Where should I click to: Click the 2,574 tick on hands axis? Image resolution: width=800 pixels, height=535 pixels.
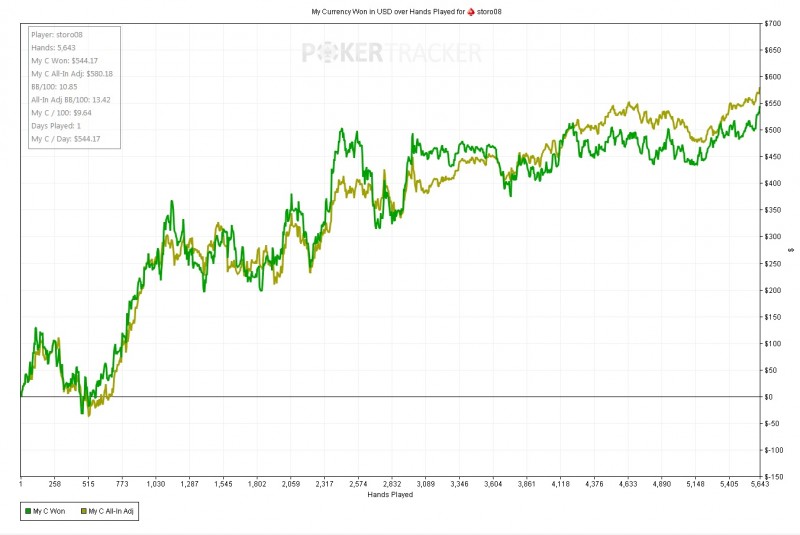pyautogui.click(x=358, y=484)
